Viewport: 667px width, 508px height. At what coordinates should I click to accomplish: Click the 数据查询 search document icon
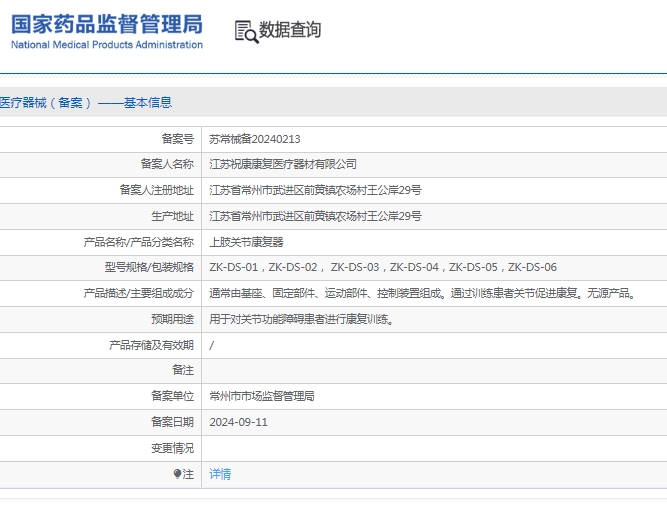click(246, 32)
